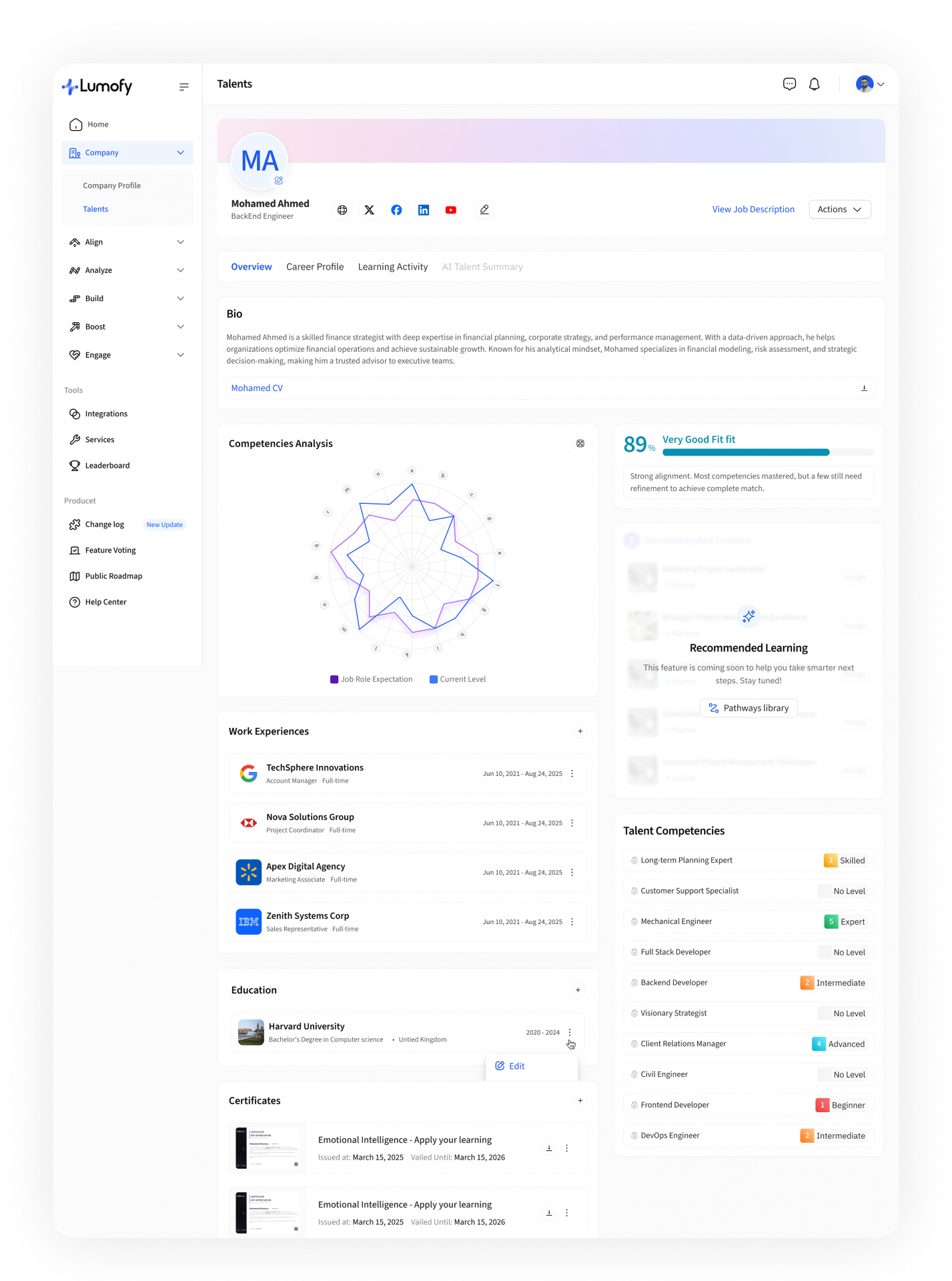Download the first Emotional Intelligence certificate
The height and width of the screenshot is (1281, 952).
549,1148
